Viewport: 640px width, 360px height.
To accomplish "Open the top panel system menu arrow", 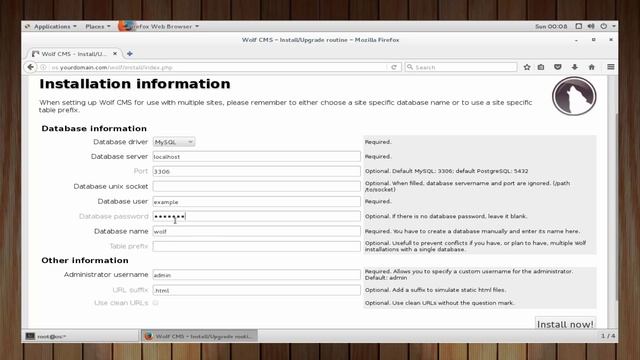I will pyautogui.click(x=613, y=27).
